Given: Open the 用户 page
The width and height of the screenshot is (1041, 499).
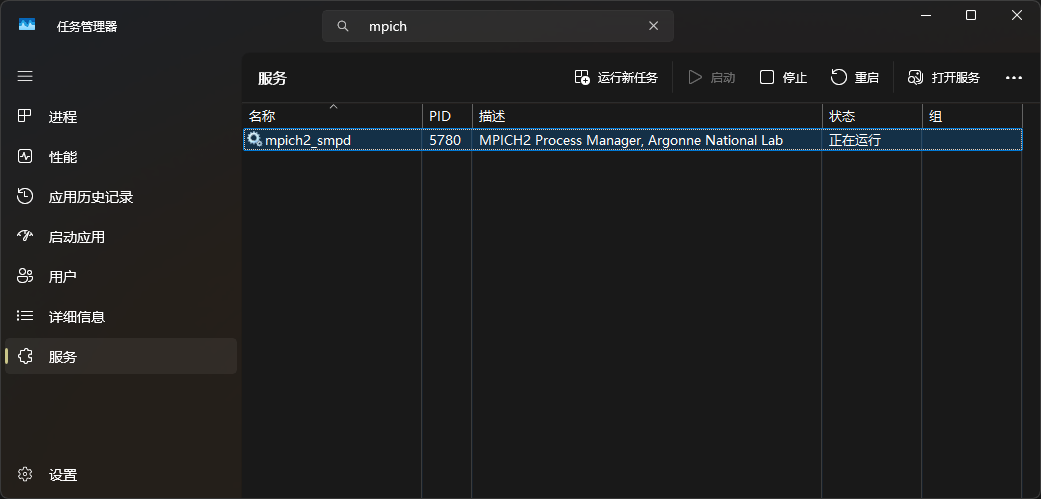Looking at the screenshot, I should pos(121,276).
